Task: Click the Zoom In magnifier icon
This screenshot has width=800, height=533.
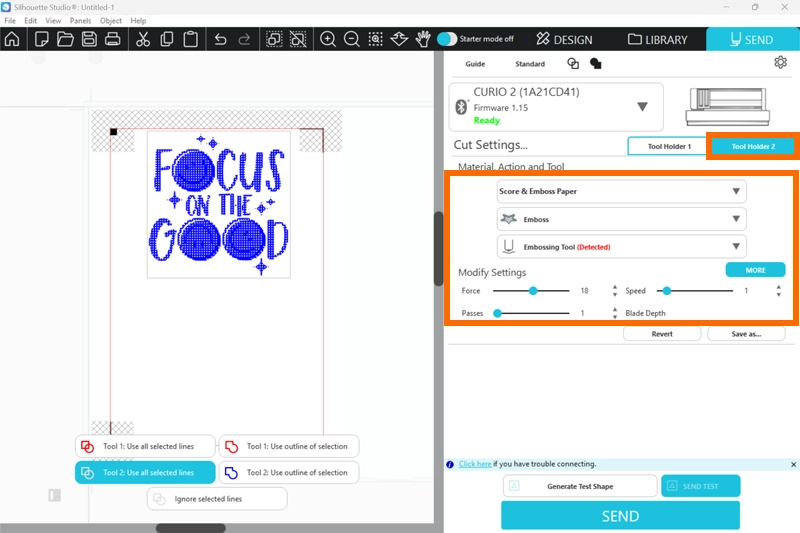Action: (327, 40)
